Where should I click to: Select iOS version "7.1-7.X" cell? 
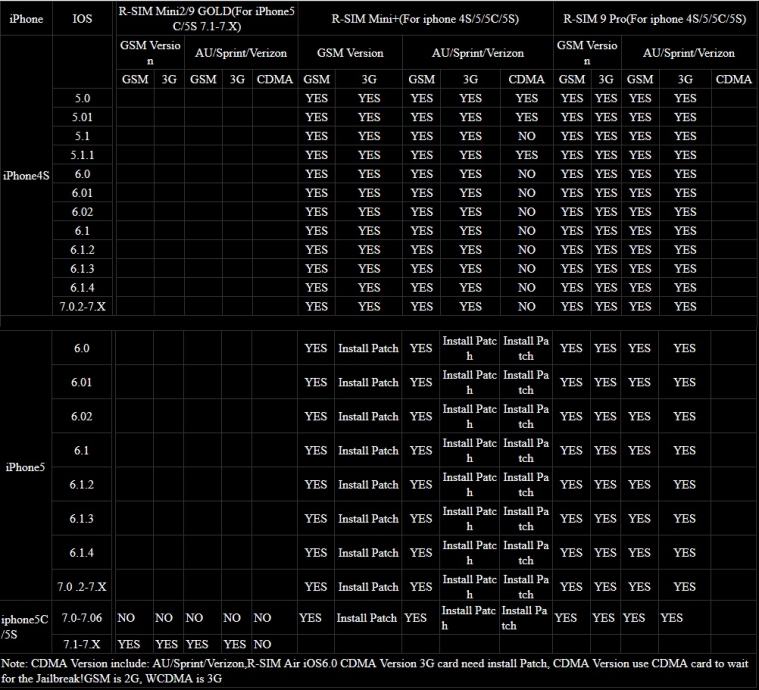point(82,644)
